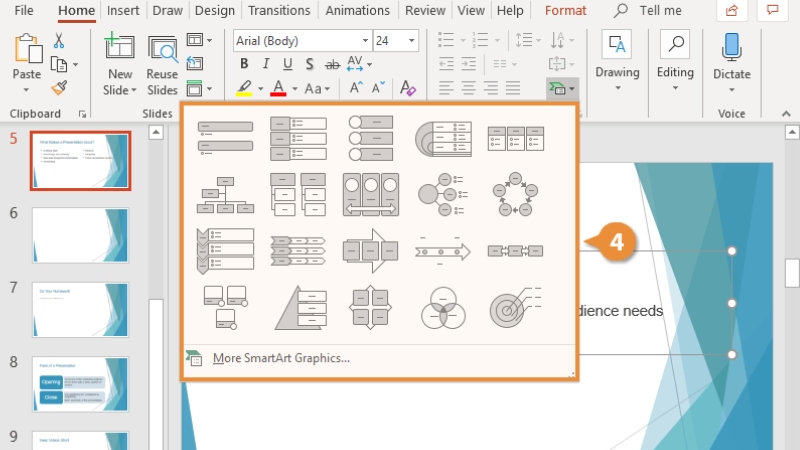Toggle strikethrough formatting
Screen dimensions: 800x450
pyautogui.click(x=332, y=64)
